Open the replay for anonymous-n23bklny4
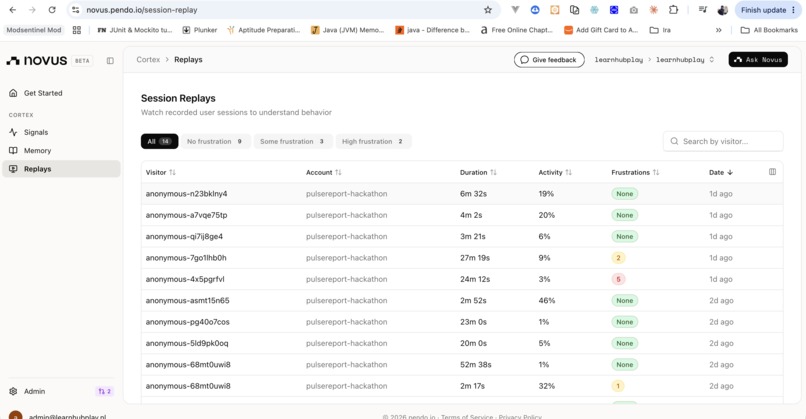The width and height of the screenshot is (806, 419). [x=462, y=194]
